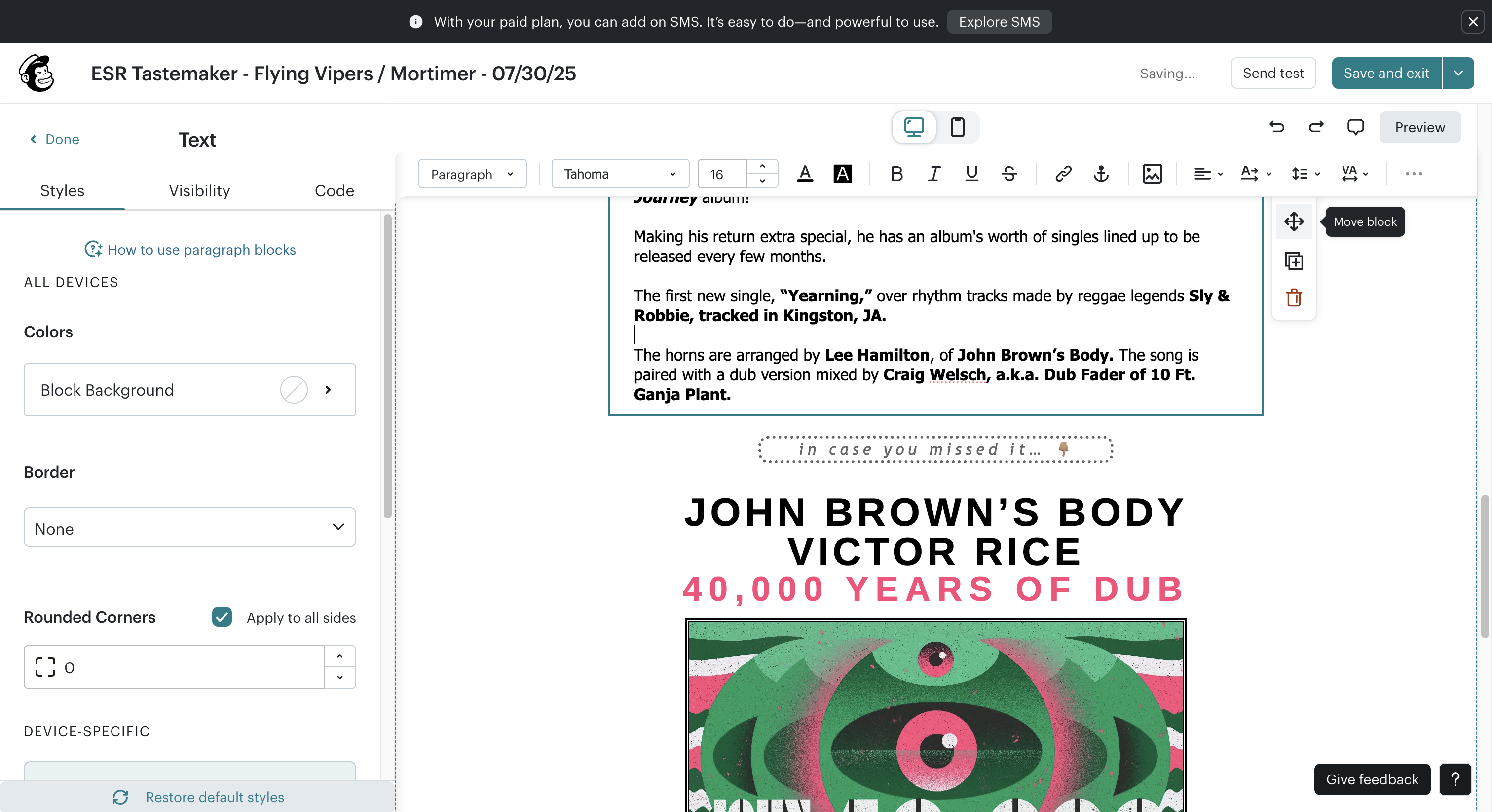
Task: Click the 40,000 Years of Dub heading
Action: point(933,589)
